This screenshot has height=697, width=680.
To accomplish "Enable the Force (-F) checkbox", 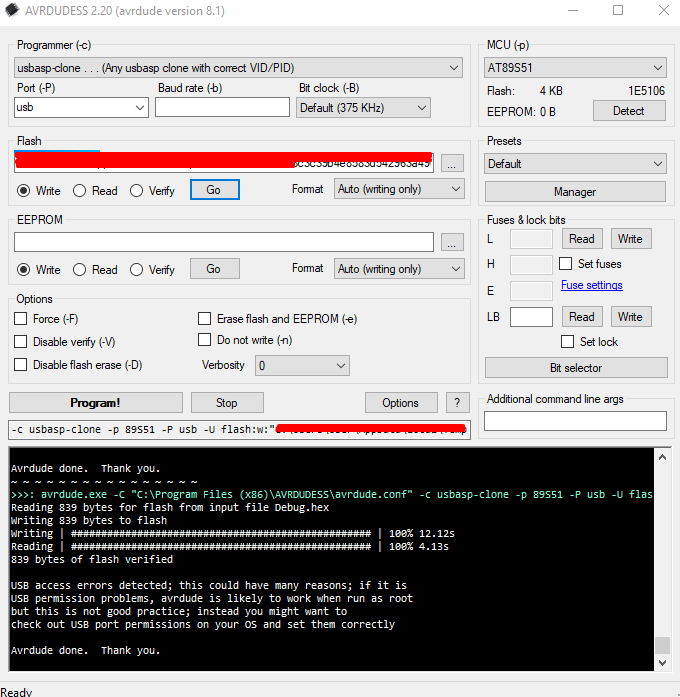I will 21,319.
